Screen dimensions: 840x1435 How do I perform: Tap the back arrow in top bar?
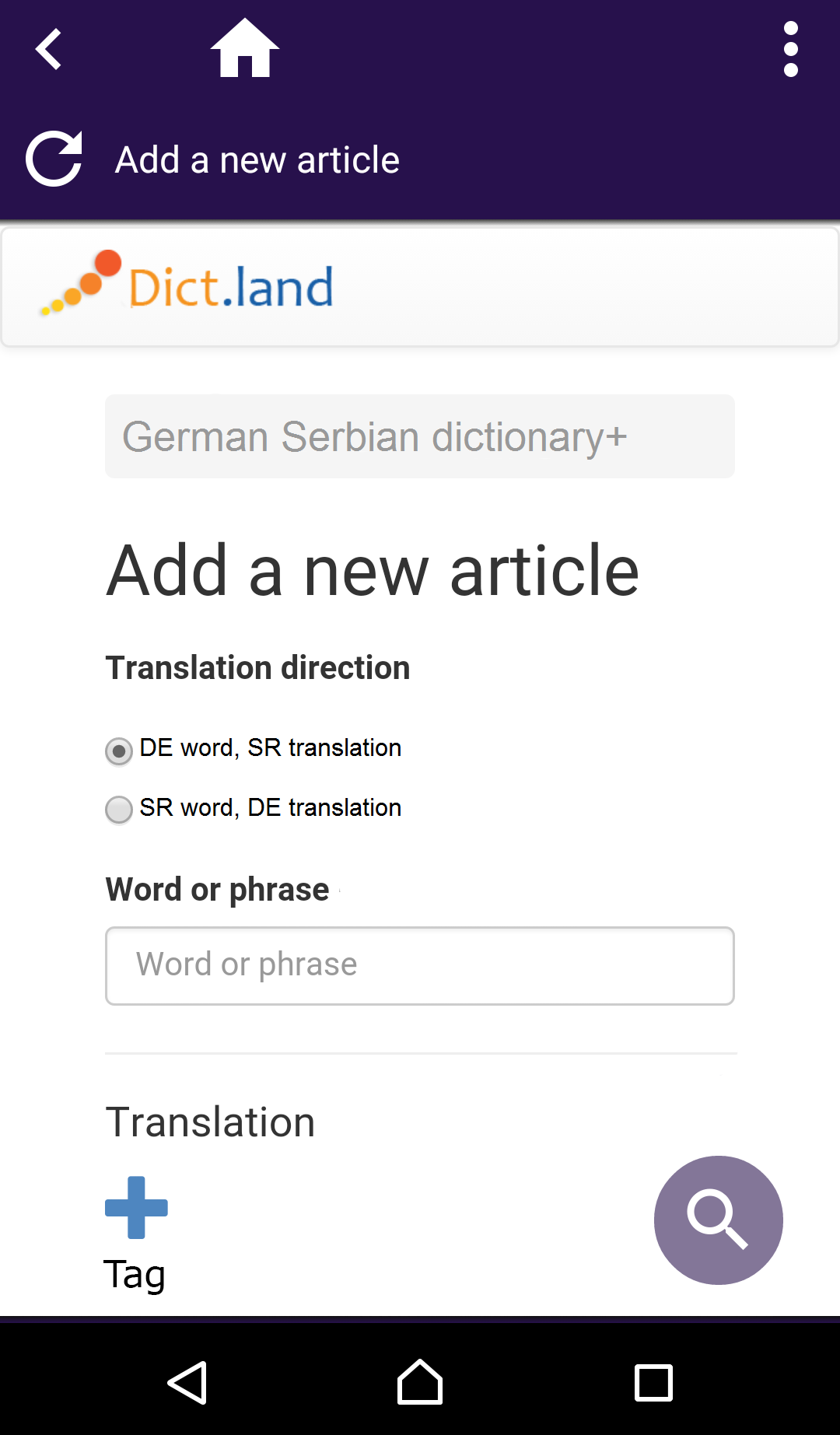(x=49, y=50)
